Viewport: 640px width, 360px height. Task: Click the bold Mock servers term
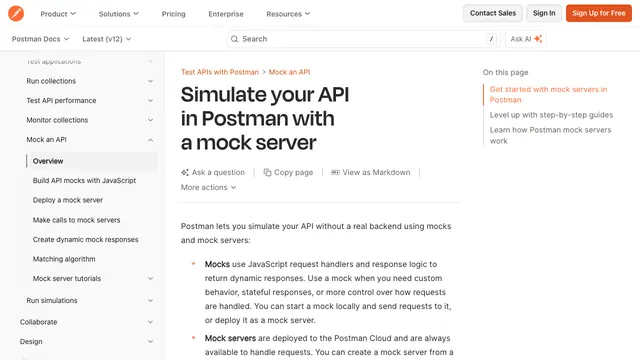[x=230, y=338]
